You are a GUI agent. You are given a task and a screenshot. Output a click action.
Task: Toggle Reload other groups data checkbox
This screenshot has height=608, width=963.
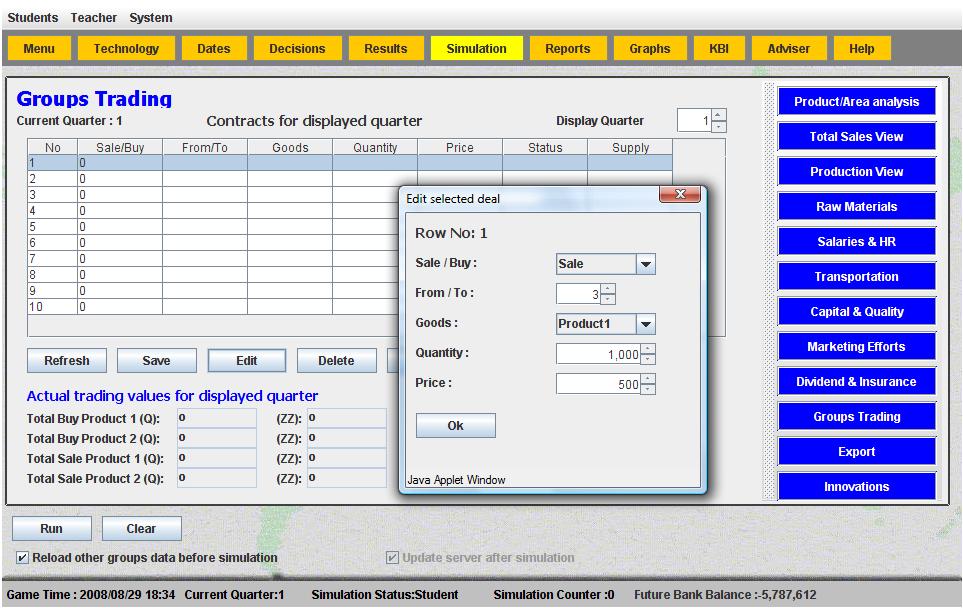tap(22, 557)
